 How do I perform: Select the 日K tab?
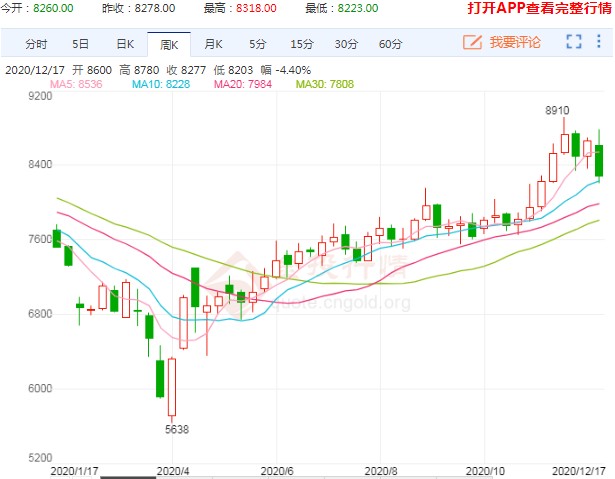(125, 44)
